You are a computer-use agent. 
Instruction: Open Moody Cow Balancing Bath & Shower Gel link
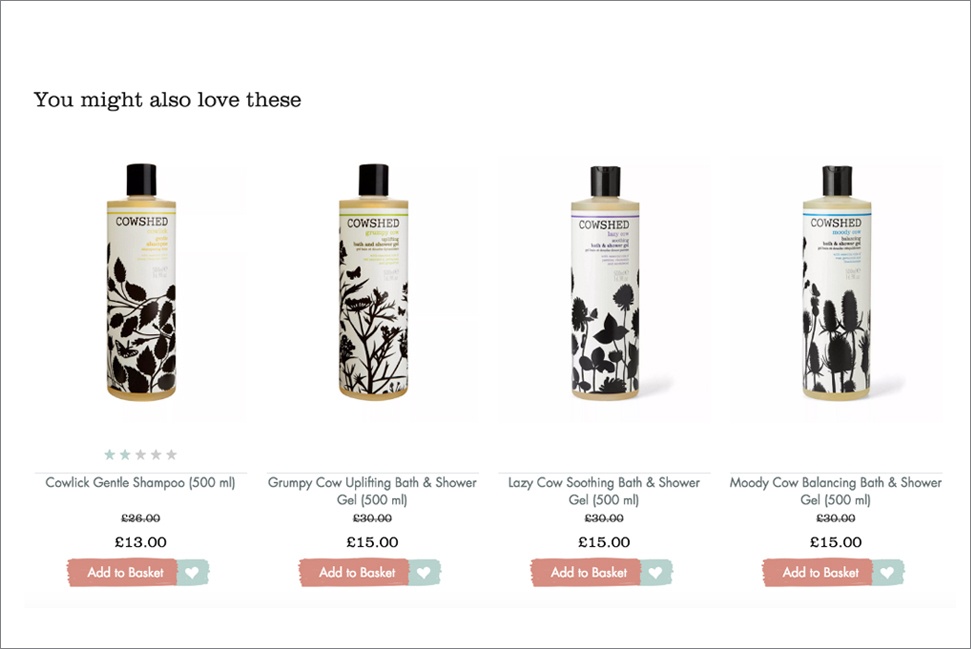[x=835, y=491]
